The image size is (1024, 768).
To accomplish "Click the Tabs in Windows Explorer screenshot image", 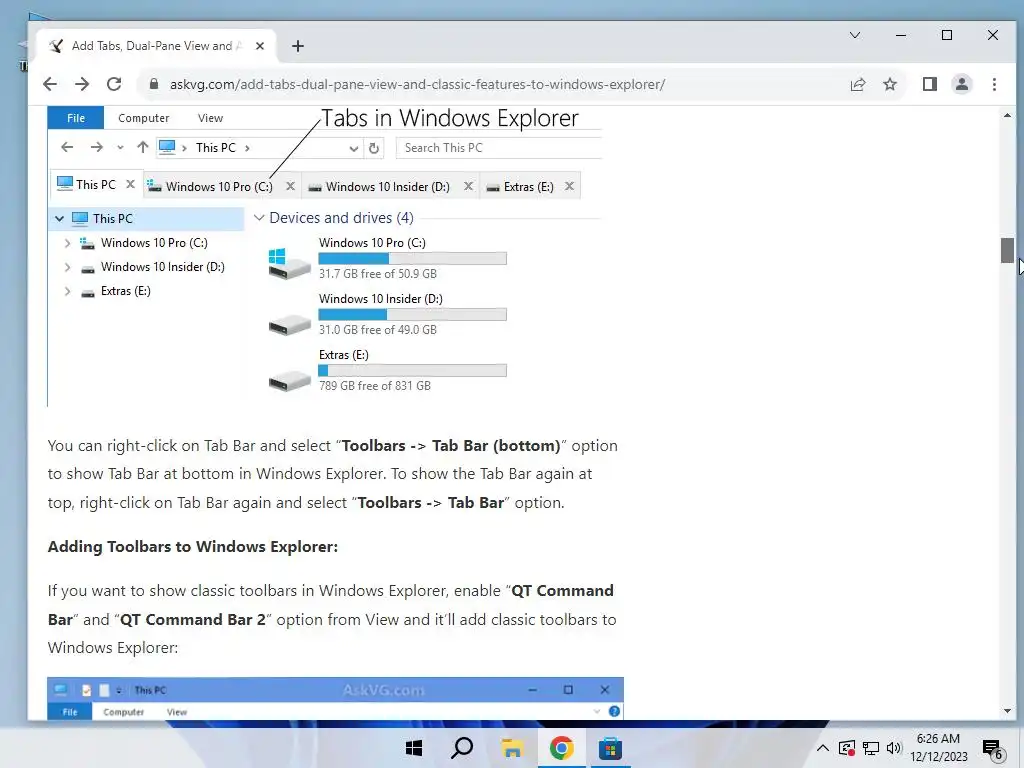I will tap(325, 256).
